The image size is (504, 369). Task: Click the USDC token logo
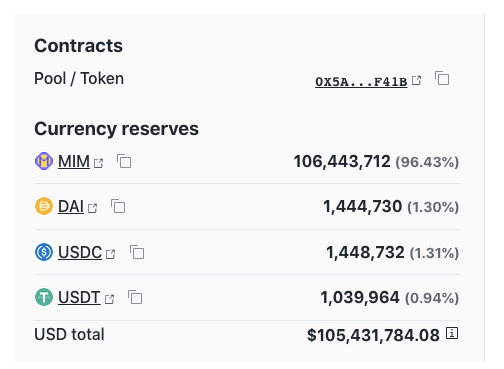click(44, 252)
